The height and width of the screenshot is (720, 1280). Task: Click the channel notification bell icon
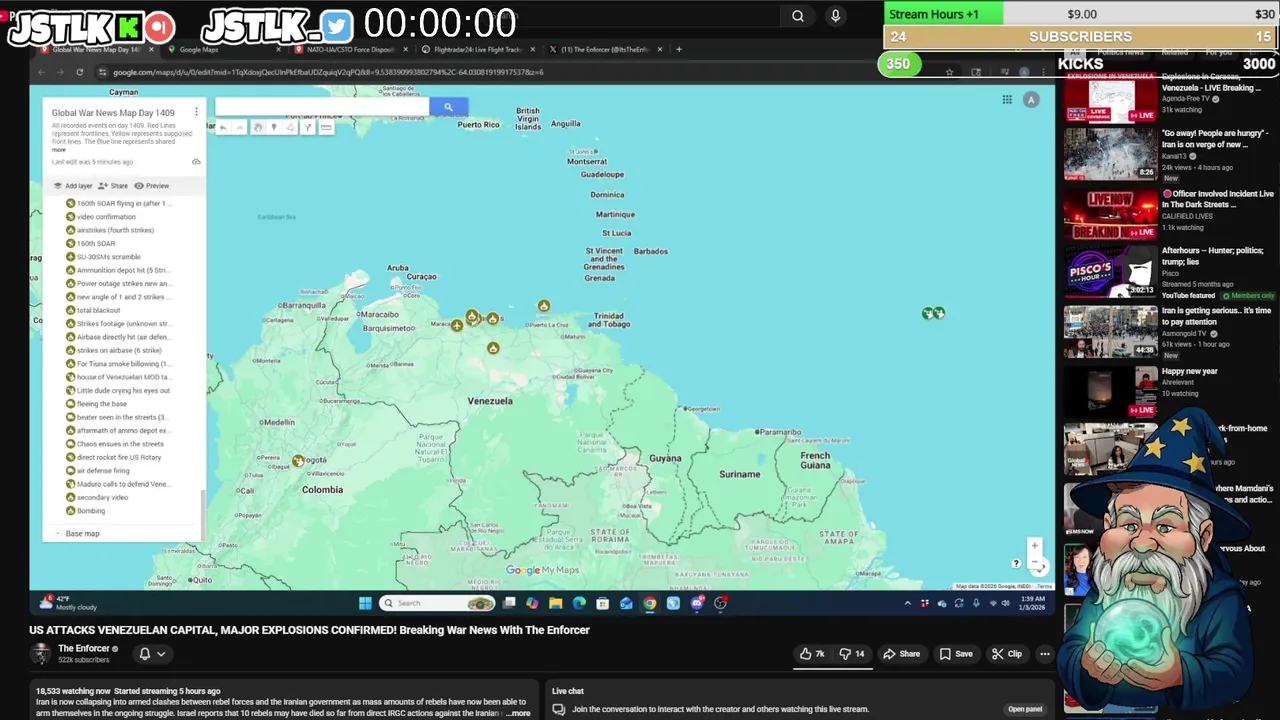144,653
